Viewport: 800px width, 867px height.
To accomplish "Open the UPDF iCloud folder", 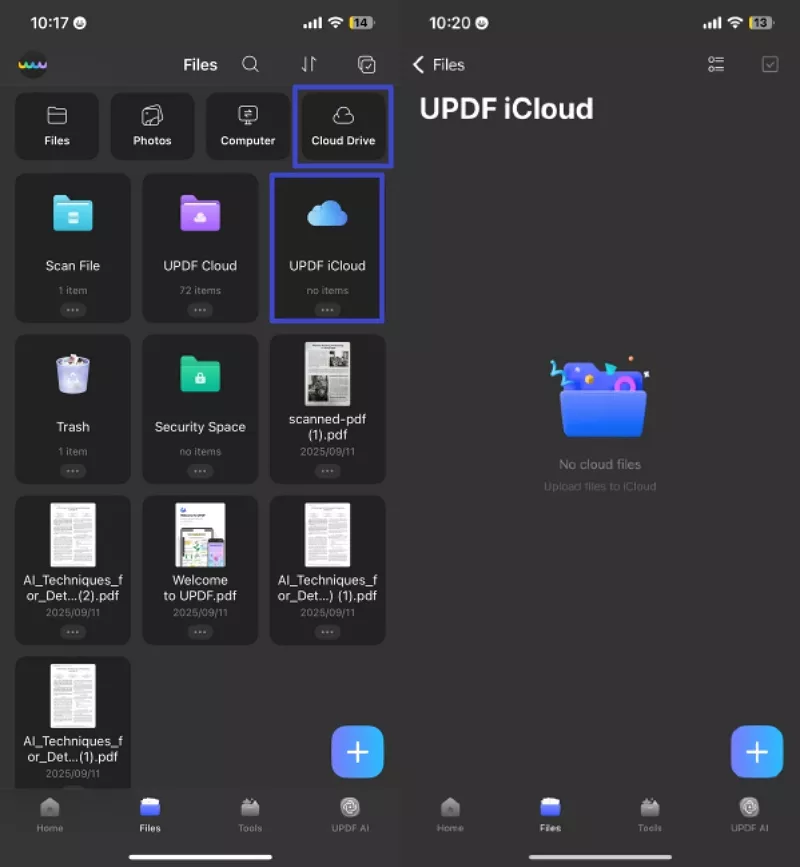I will pyautogui.click(x=327, y=248).
